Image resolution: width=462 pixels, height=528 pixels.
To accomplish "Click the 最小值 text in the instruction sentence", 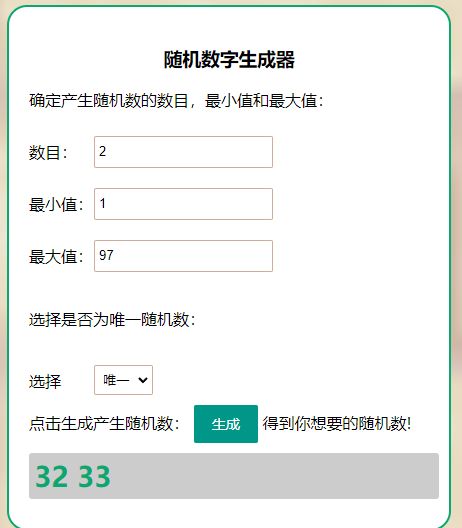I will (x=229, y=101).
